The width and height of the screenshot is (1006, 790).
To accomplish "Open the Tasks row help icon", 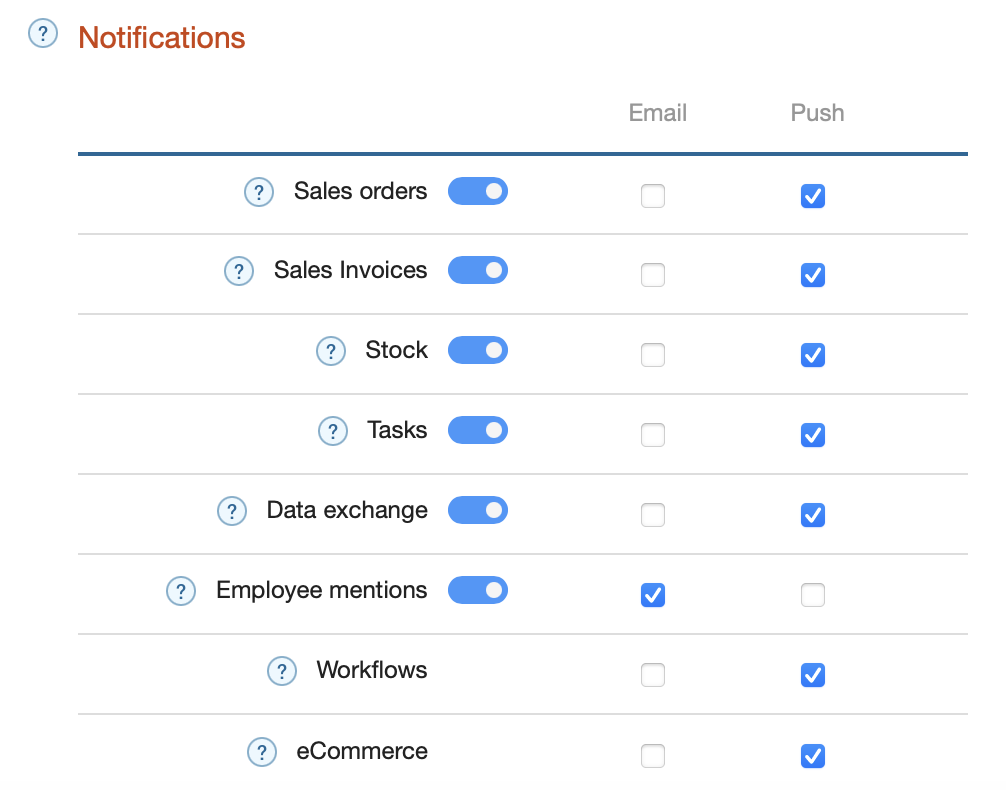I will (333, 431).
